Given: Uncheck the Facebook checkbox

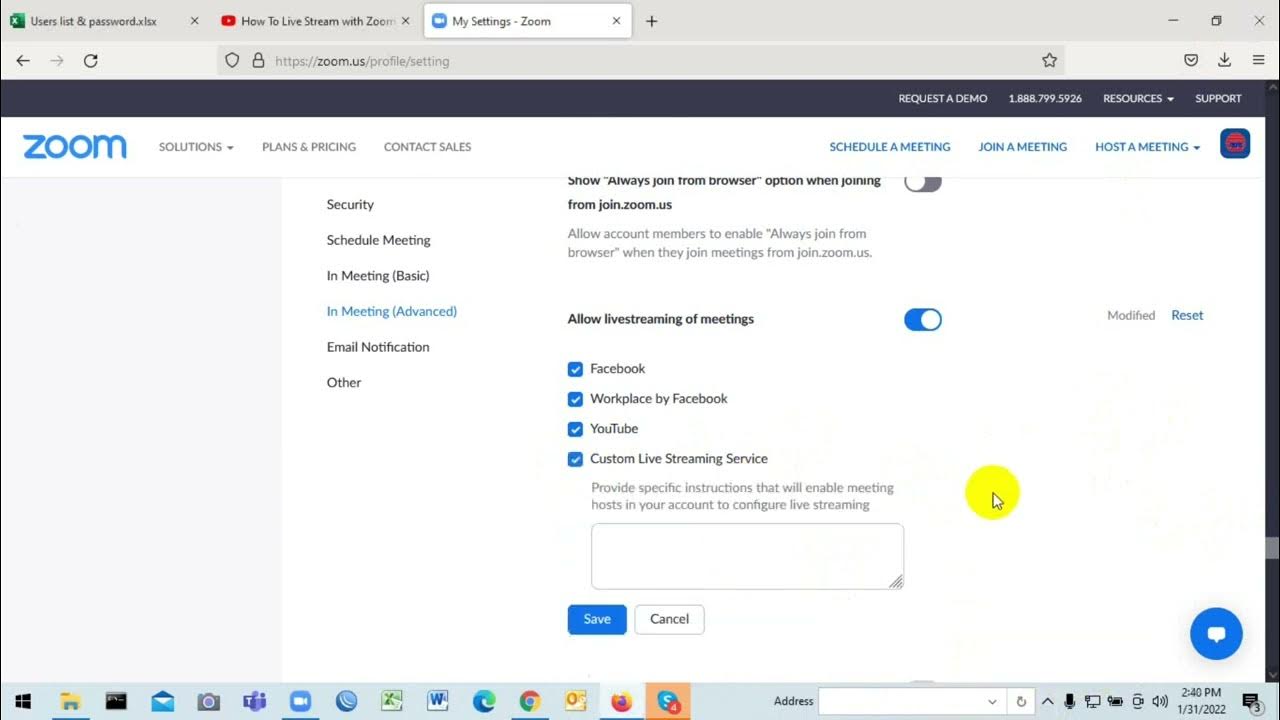Looking at the screenshot, I should tap(575, 369).
